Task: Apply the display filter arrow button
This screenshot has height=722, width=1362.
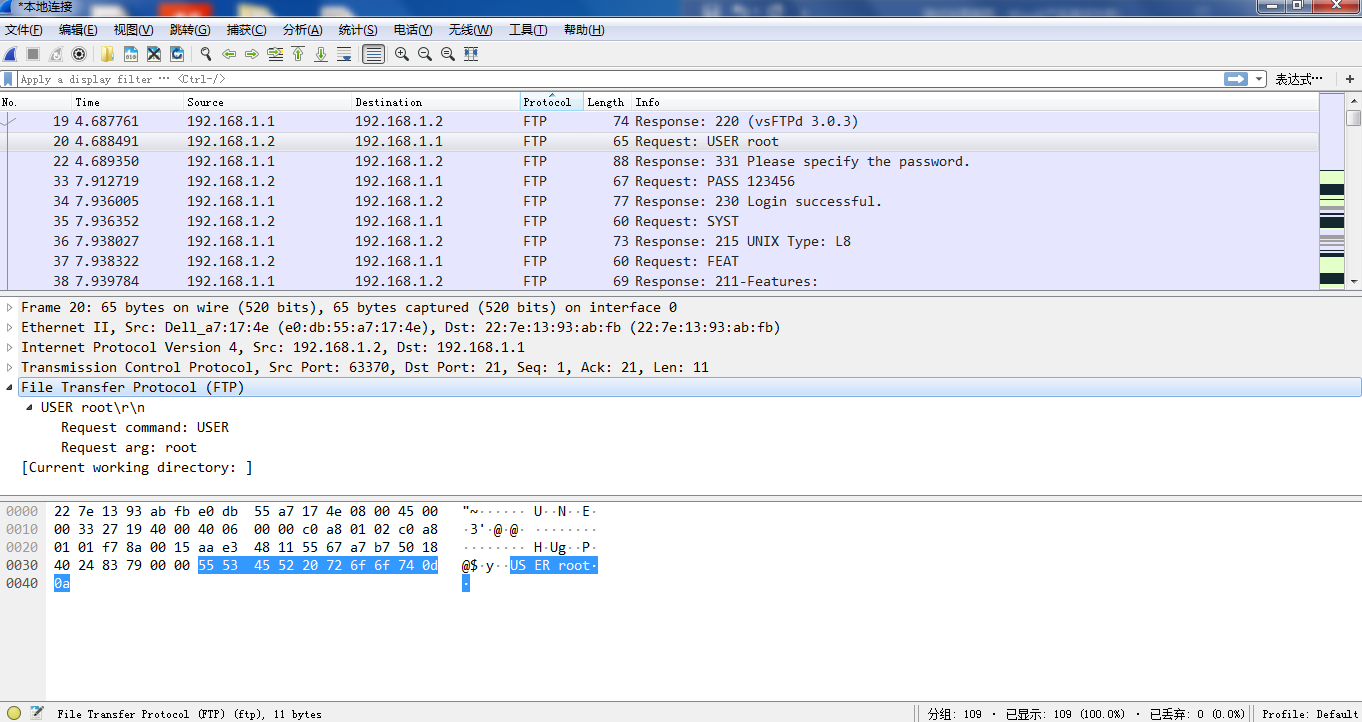Action: [x=1236, y=79]
